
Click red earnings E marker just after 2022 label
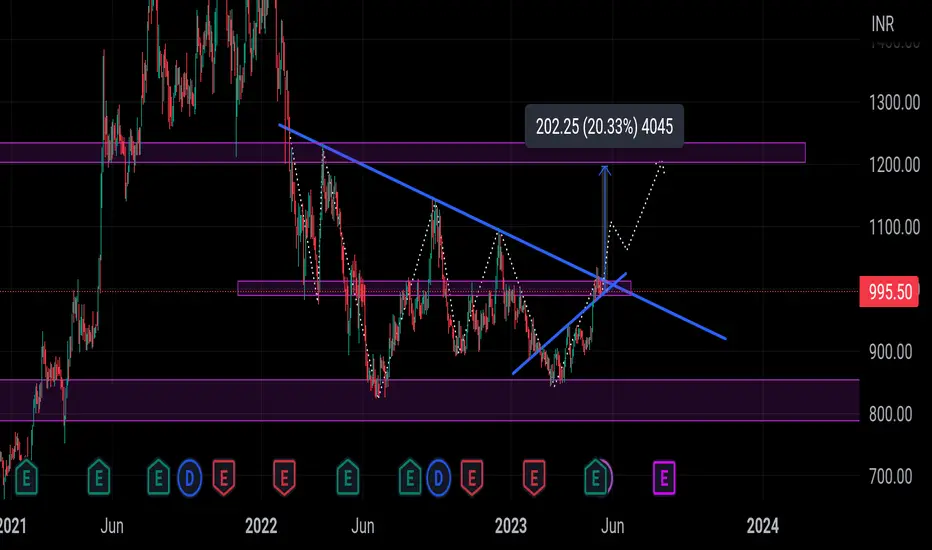tap(284, 477)
